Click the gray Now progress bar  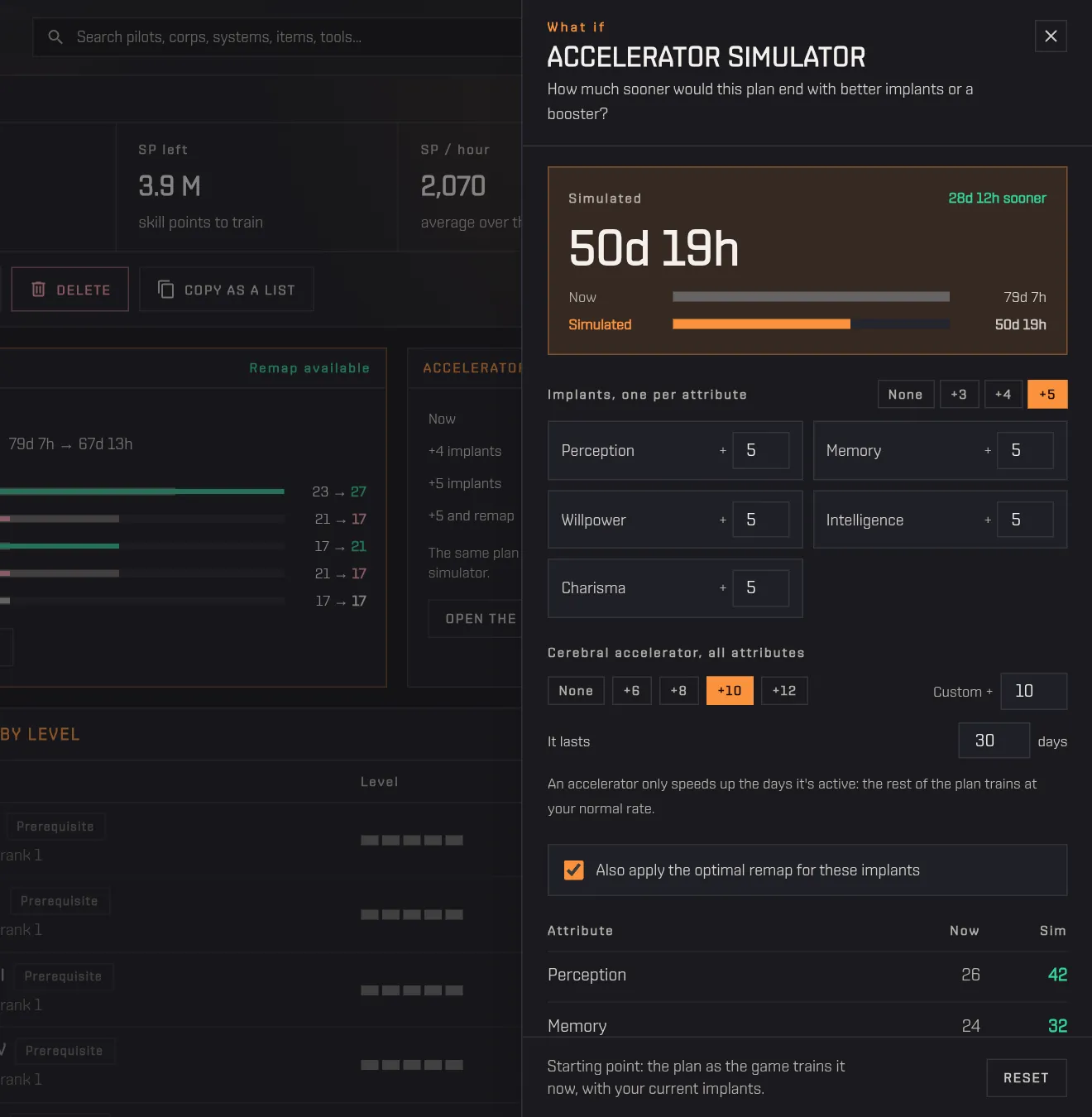812,297
